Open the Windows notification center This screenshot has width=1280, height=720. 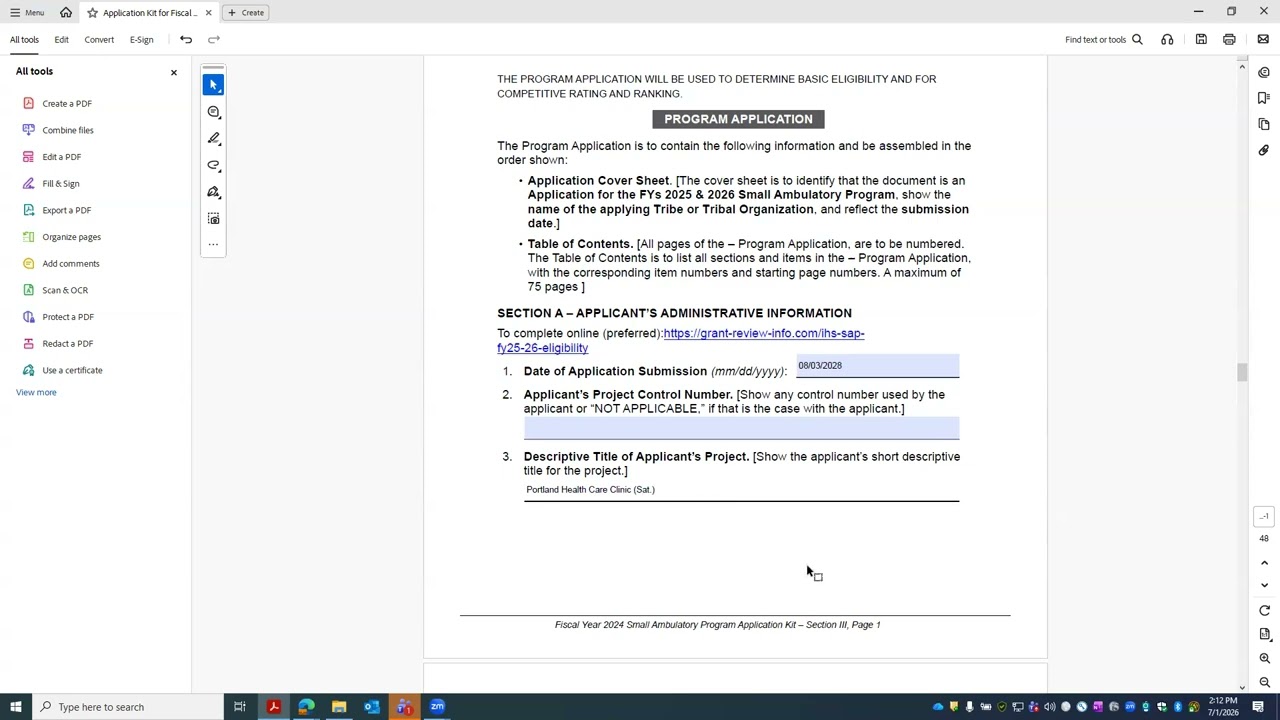coord(1258,707)
